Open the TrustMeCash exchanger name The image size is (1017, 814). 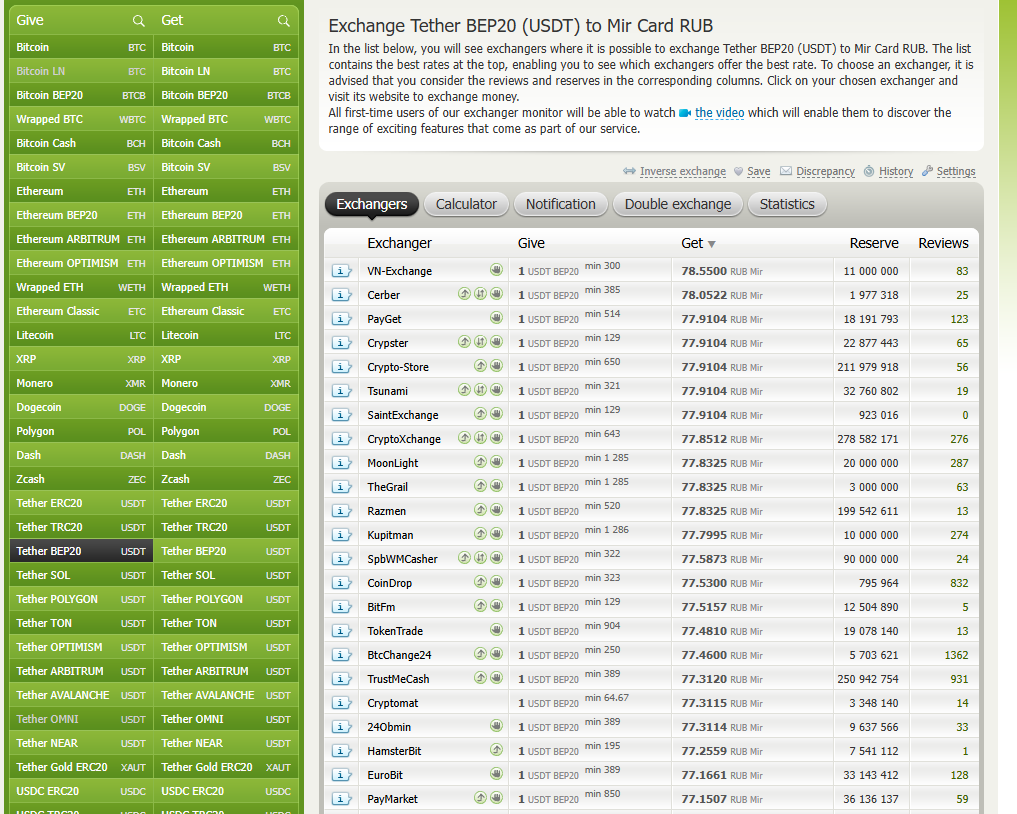tap(398, 679)
